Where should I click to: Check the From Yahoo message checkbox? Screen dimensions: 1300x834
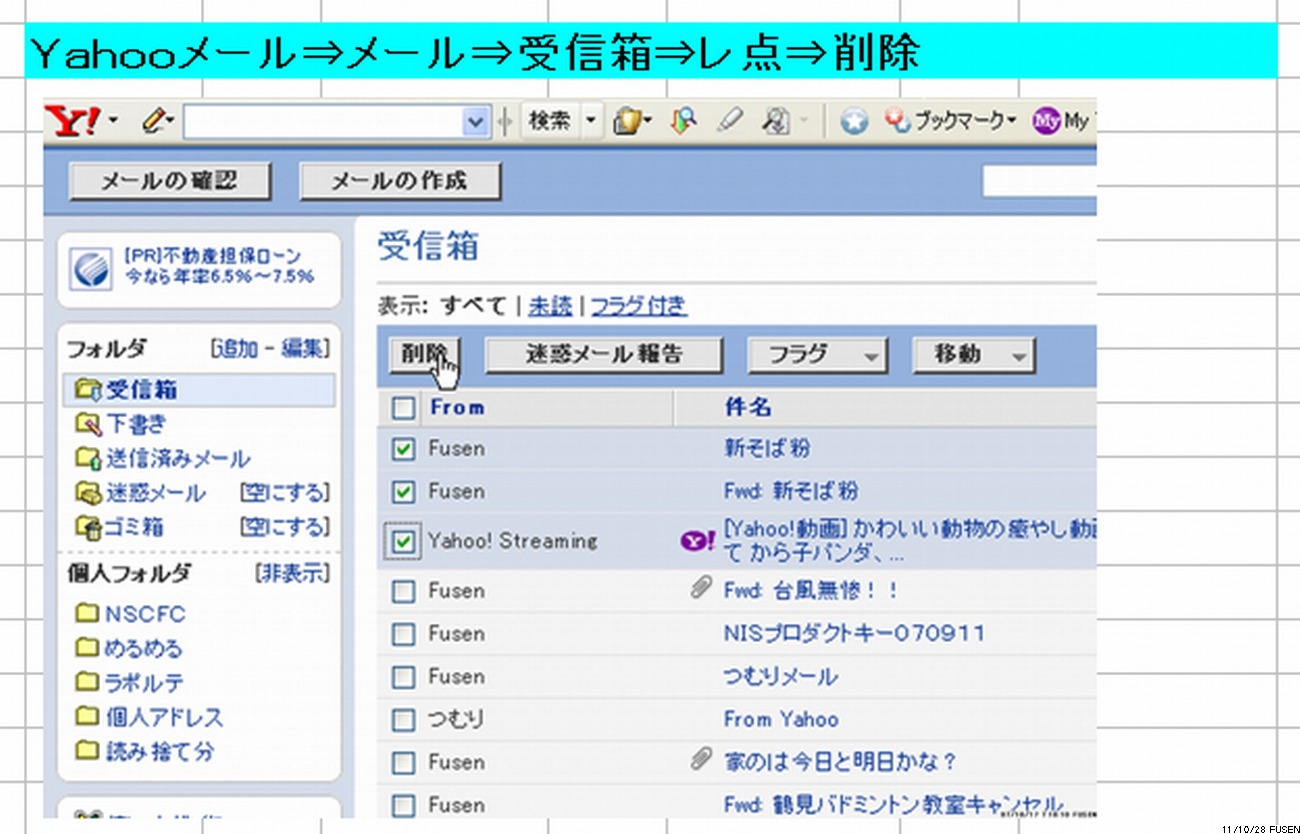coord(403,720)
